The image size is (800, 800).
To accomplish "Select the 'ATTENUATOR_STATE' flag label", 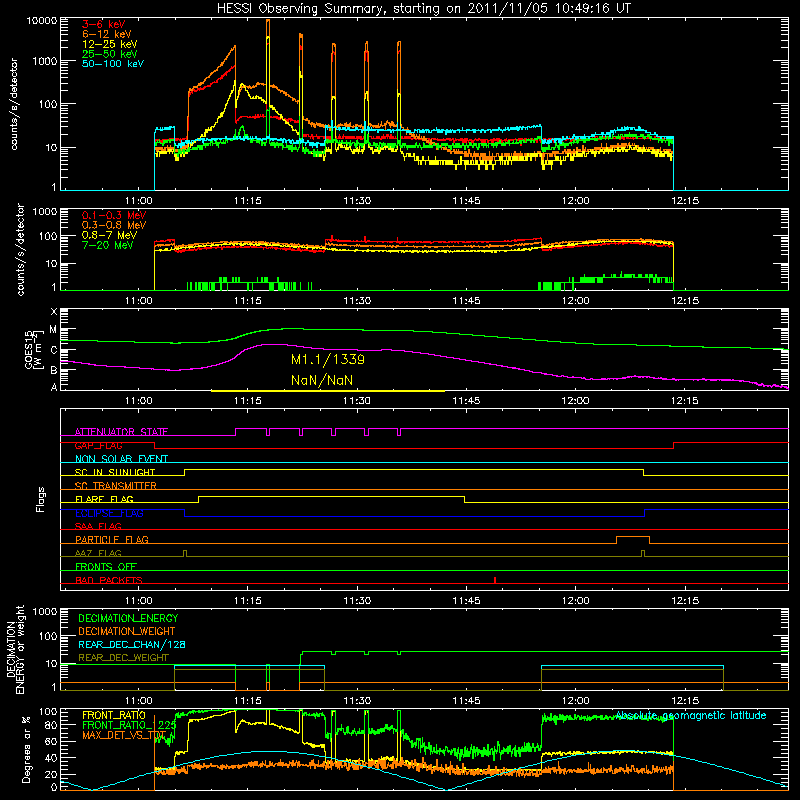I will point(121,432).
